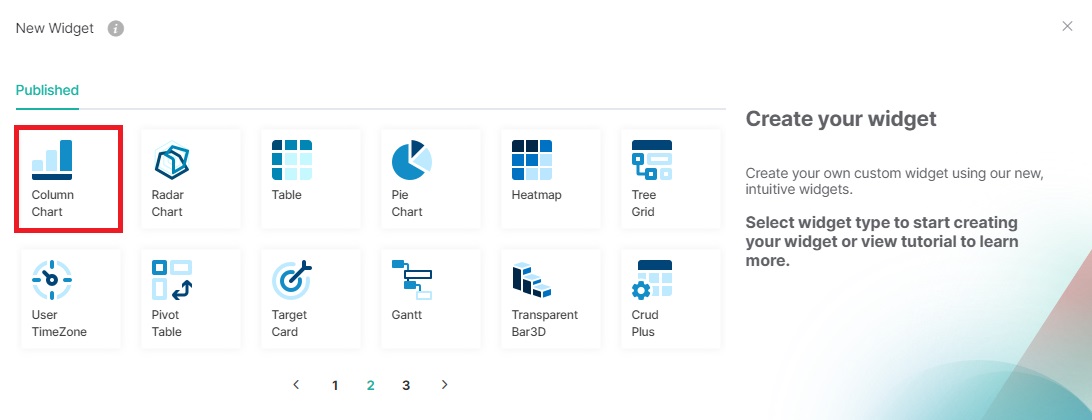Choose the Heatmap widget
1092x420 pixels.
[551, 178]
